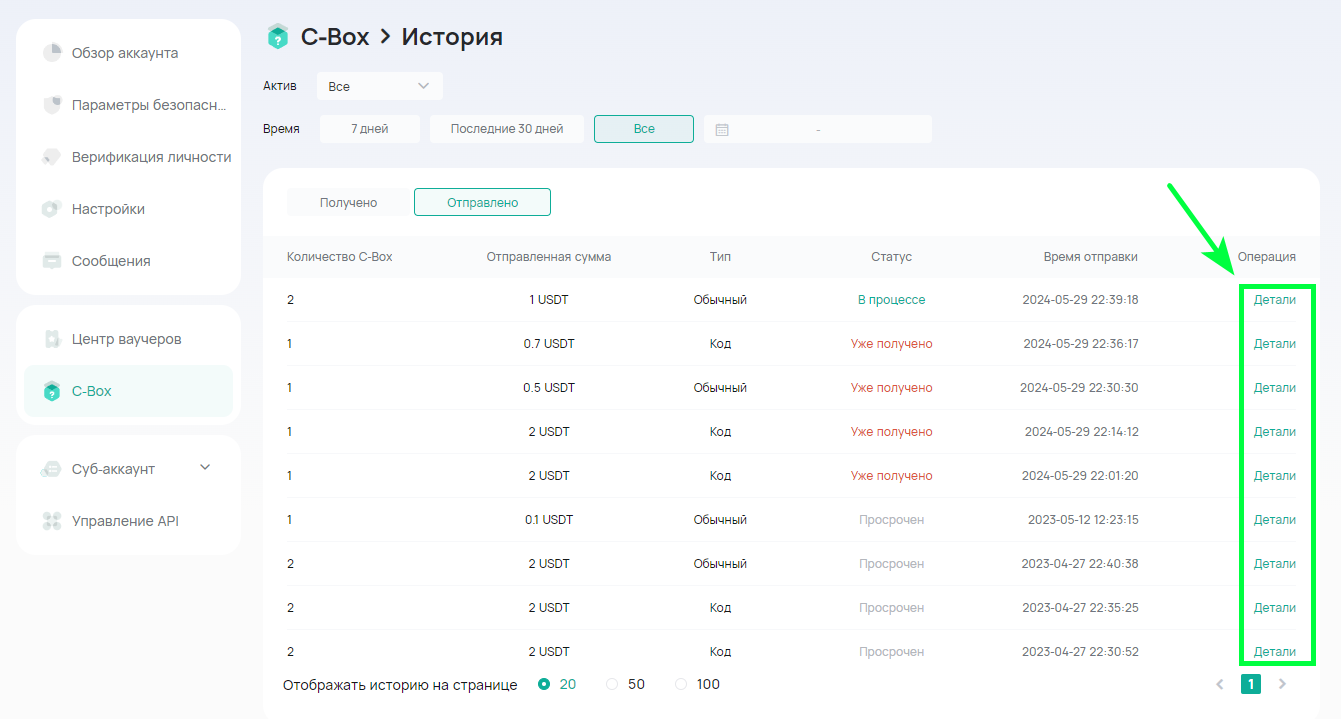Open Детали for 0.5 USDT row
The image size is (1341, 719).
[x=1275, y=388]
